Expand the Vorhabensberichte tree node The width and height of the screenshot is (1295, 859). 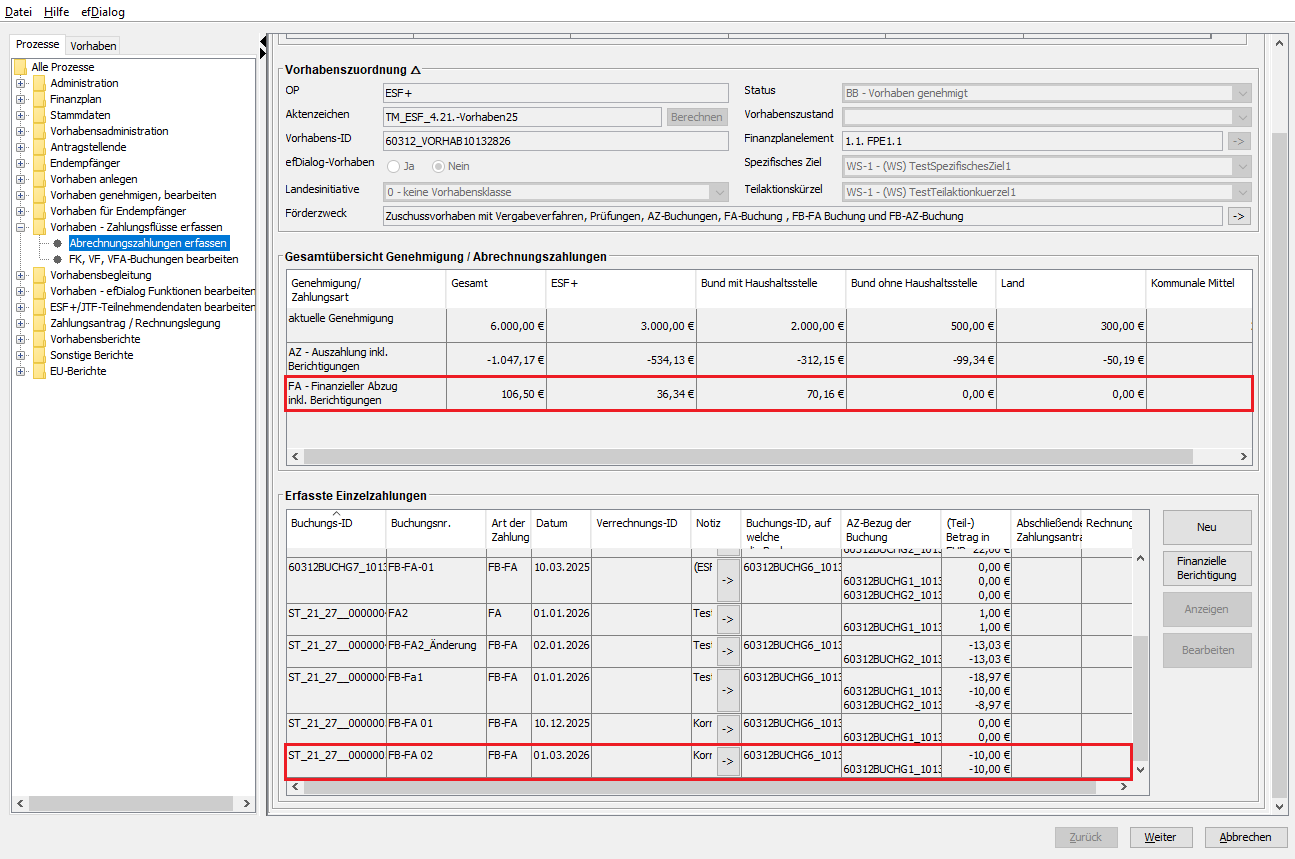tap(20, 339)
